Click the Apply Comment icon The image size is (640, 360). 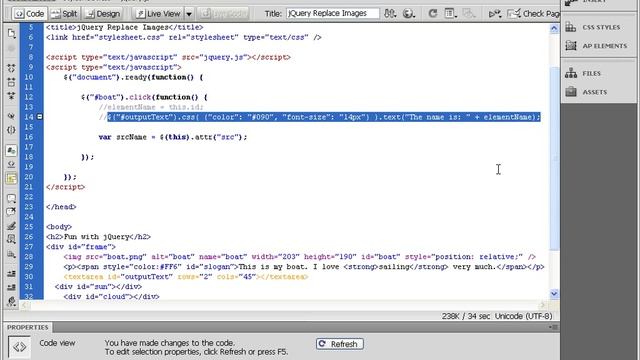point(11,199)
